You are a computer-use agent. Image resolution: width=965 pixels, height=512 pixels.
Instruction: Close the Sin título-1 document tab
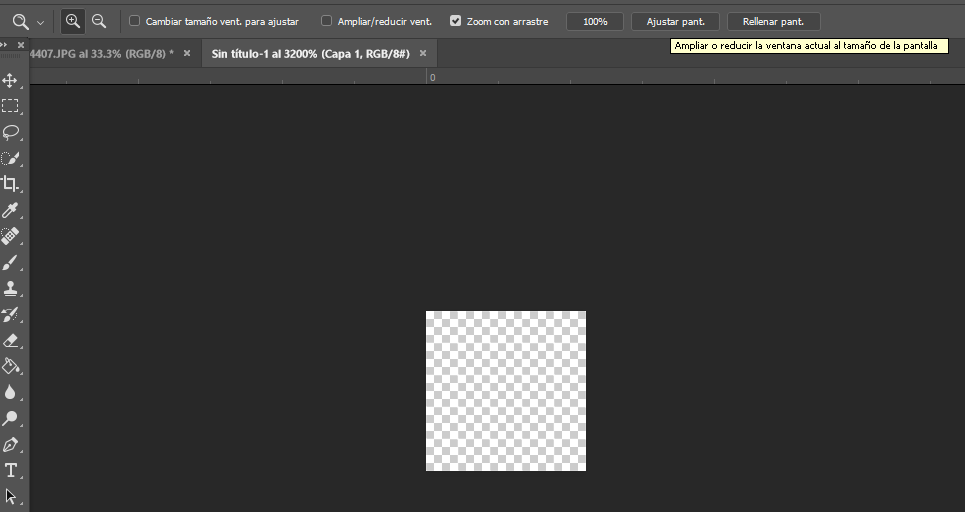click(x=423, y=53)
